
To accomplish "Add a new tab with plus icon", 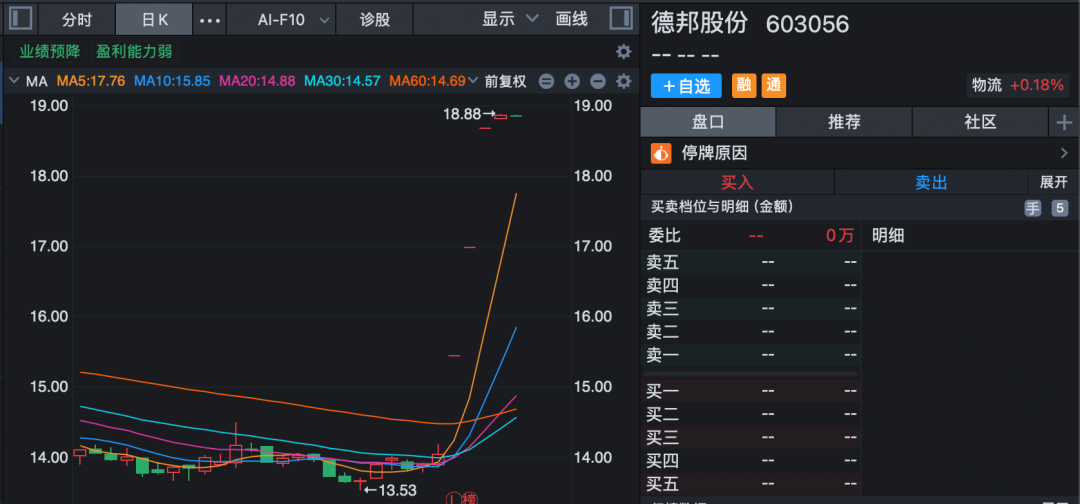I will 1064,123.
